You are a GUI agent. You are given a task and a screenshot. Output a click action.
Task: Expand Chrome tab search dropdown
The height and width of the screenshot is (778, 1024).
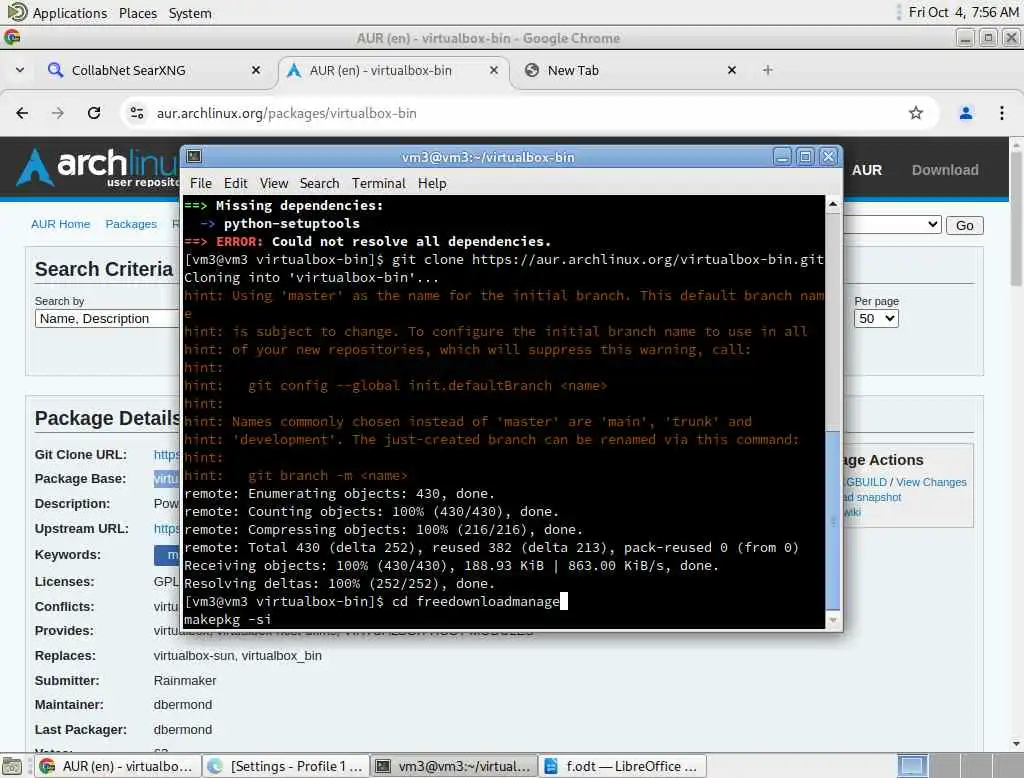20,70
